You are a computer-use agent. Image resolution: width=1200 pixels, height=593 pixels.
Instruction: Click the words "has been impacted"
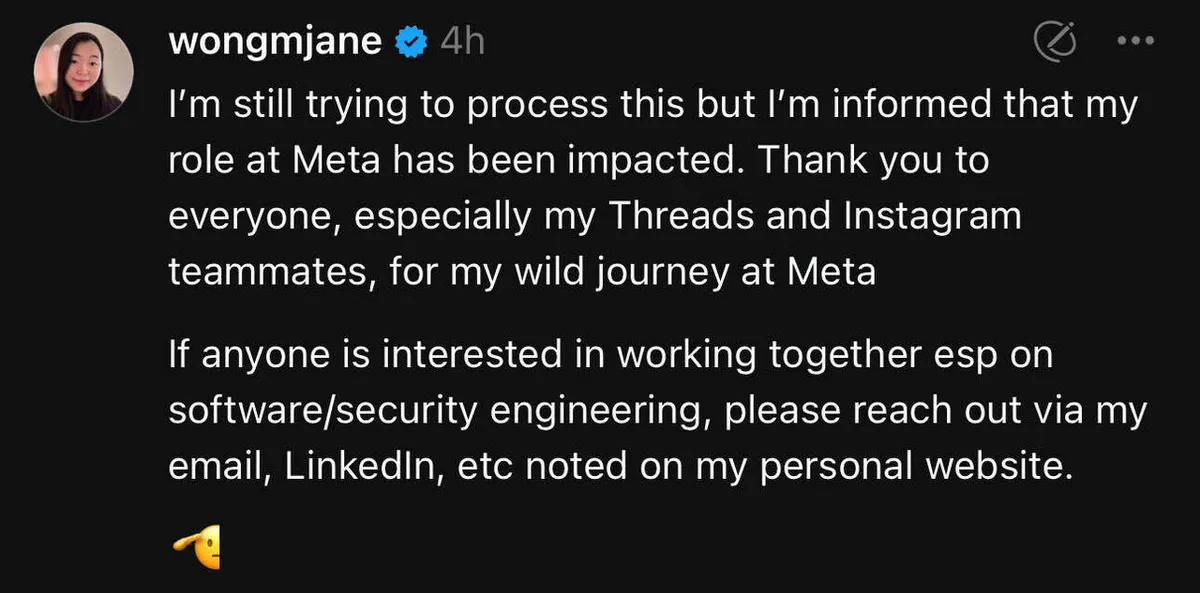tap(557, 162)
